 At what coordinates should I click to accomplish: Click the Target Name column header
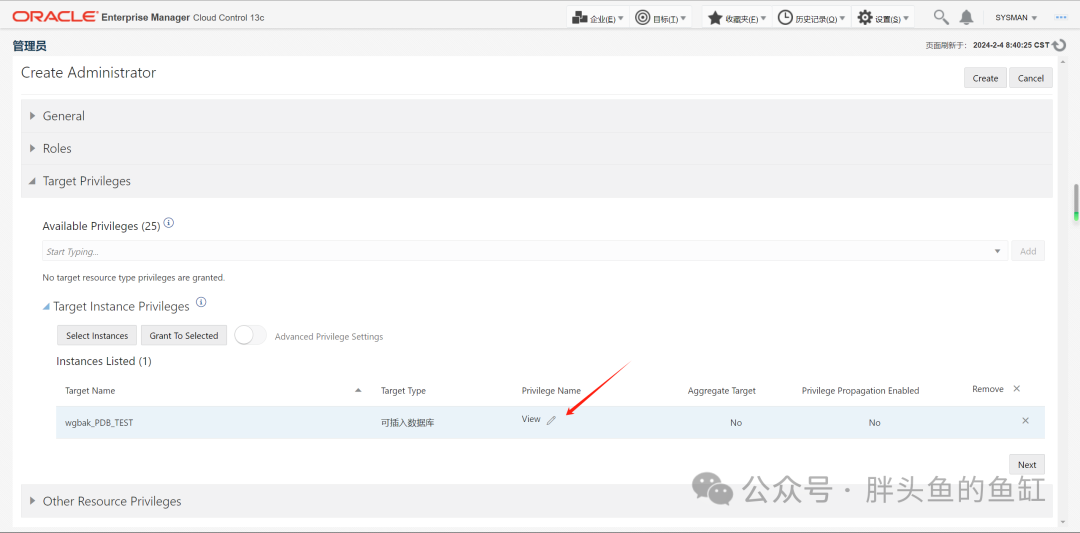point(90,390)
